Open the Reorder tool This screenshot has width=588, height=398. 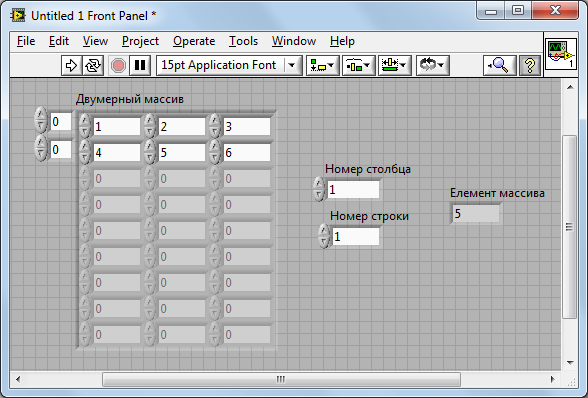pos(432,66)
